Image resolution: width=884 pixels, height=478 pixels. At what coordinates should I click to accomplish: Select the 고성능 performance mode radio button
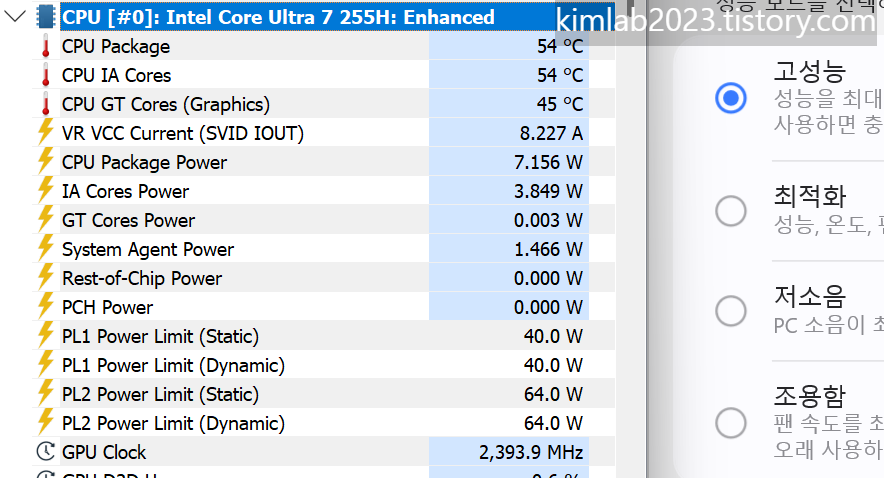[731, 98]
